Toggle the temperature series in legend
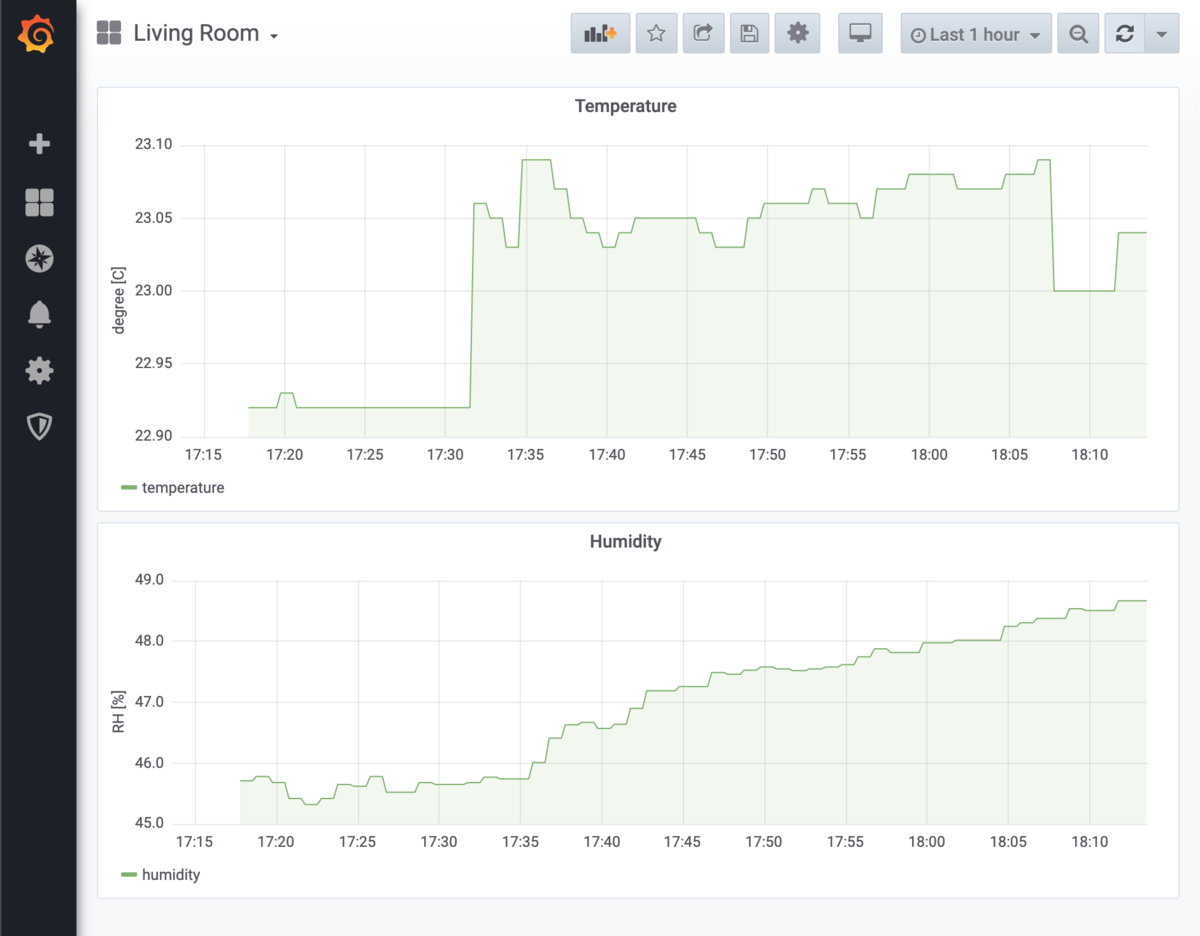The width and height of the screenshot is (1200, 936). click(183, 488)
